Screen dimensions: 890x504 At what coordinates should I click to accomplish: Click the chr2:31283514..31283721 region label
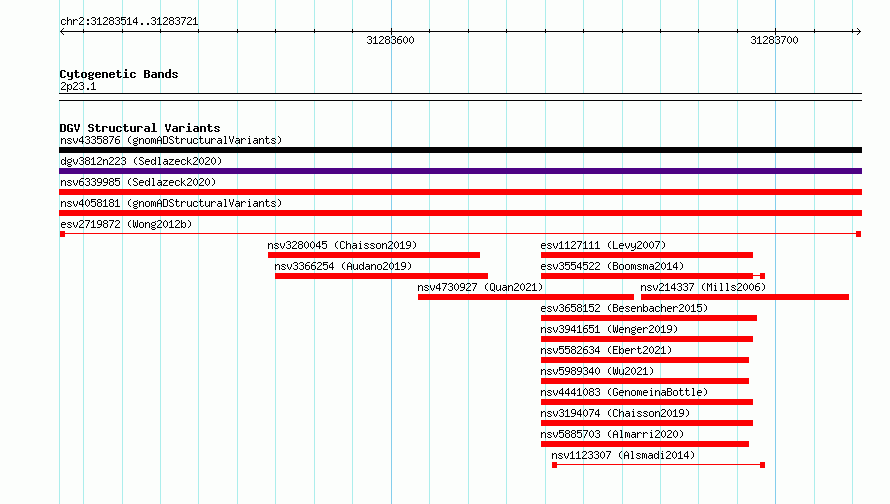[x=129, y=22]
